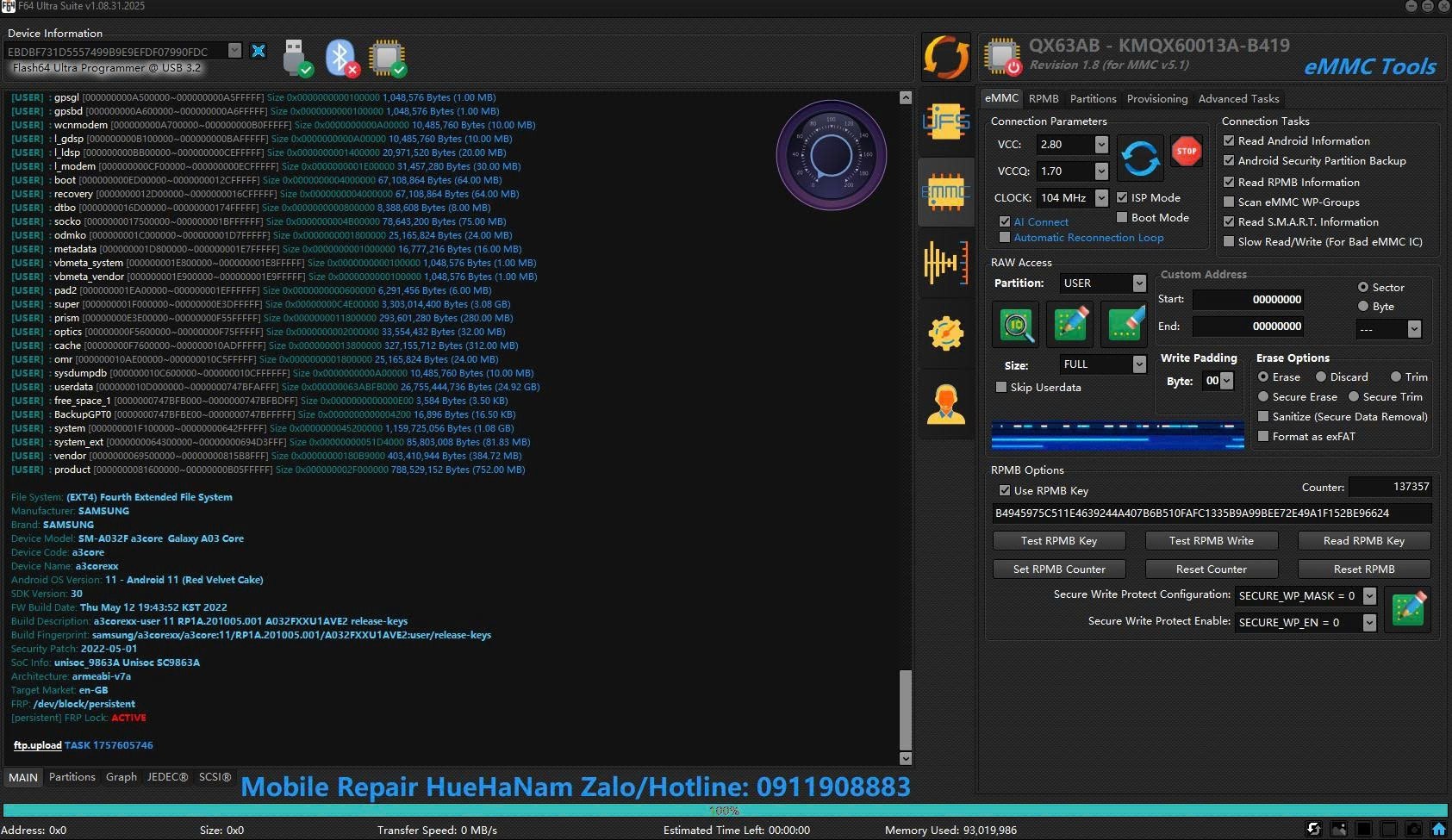Toggle the ISP Mode checkbox

point(1122,197)
